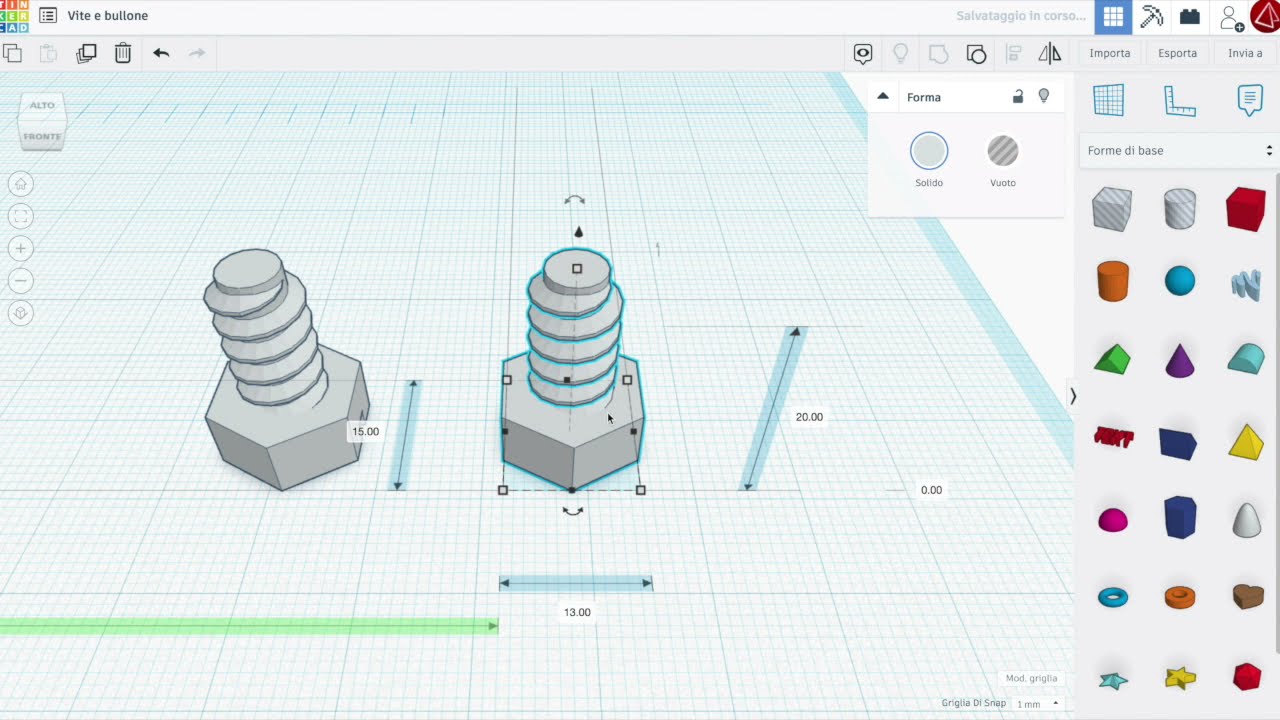This screenshot has width=1280, height=720.
Task: Open the Forme di base dropdown
Action: tap(1178, 151)
